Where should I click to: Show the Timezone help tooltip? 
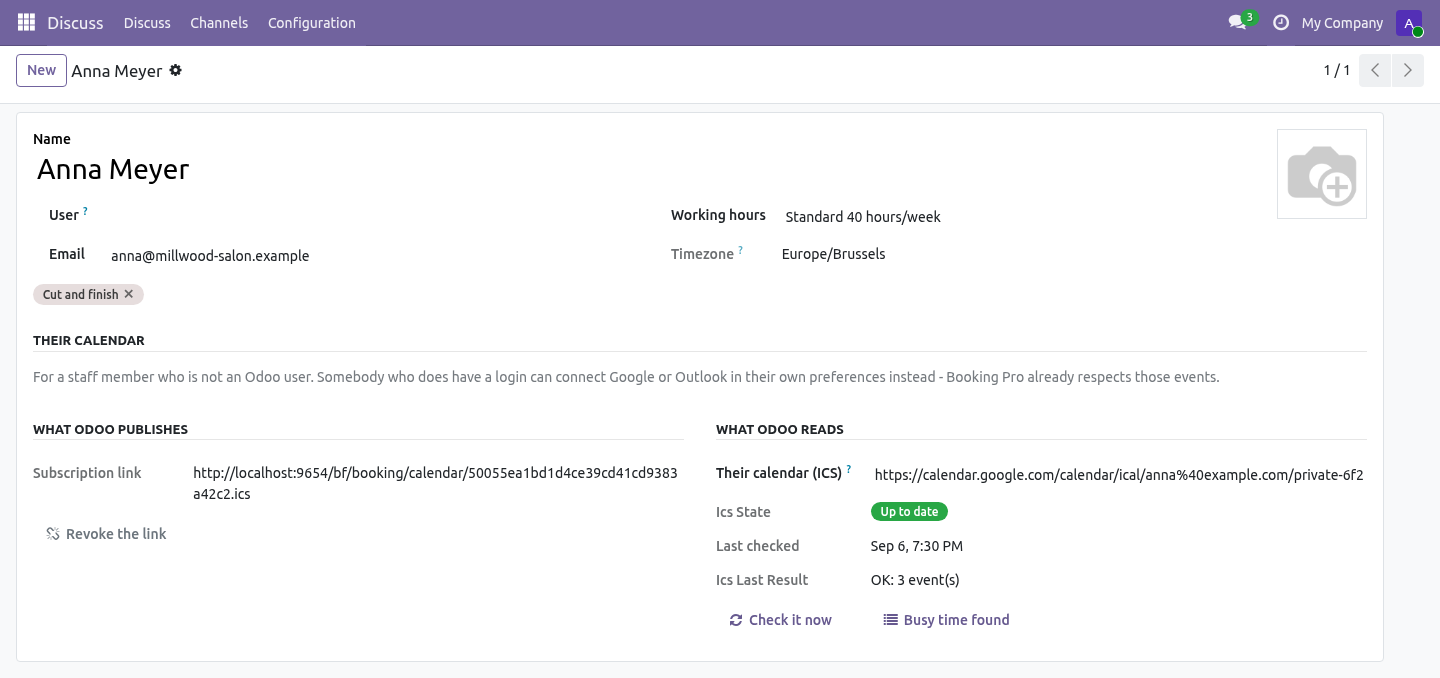741,250
